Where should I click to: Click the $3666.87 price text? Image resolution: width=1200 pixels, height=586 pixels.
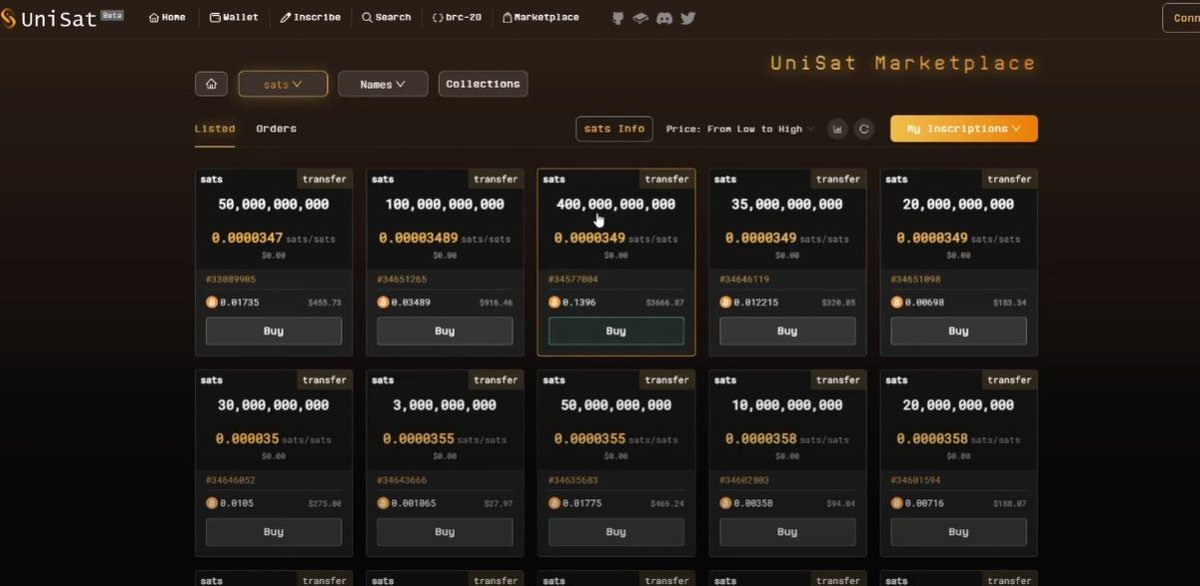click(665, 302)
